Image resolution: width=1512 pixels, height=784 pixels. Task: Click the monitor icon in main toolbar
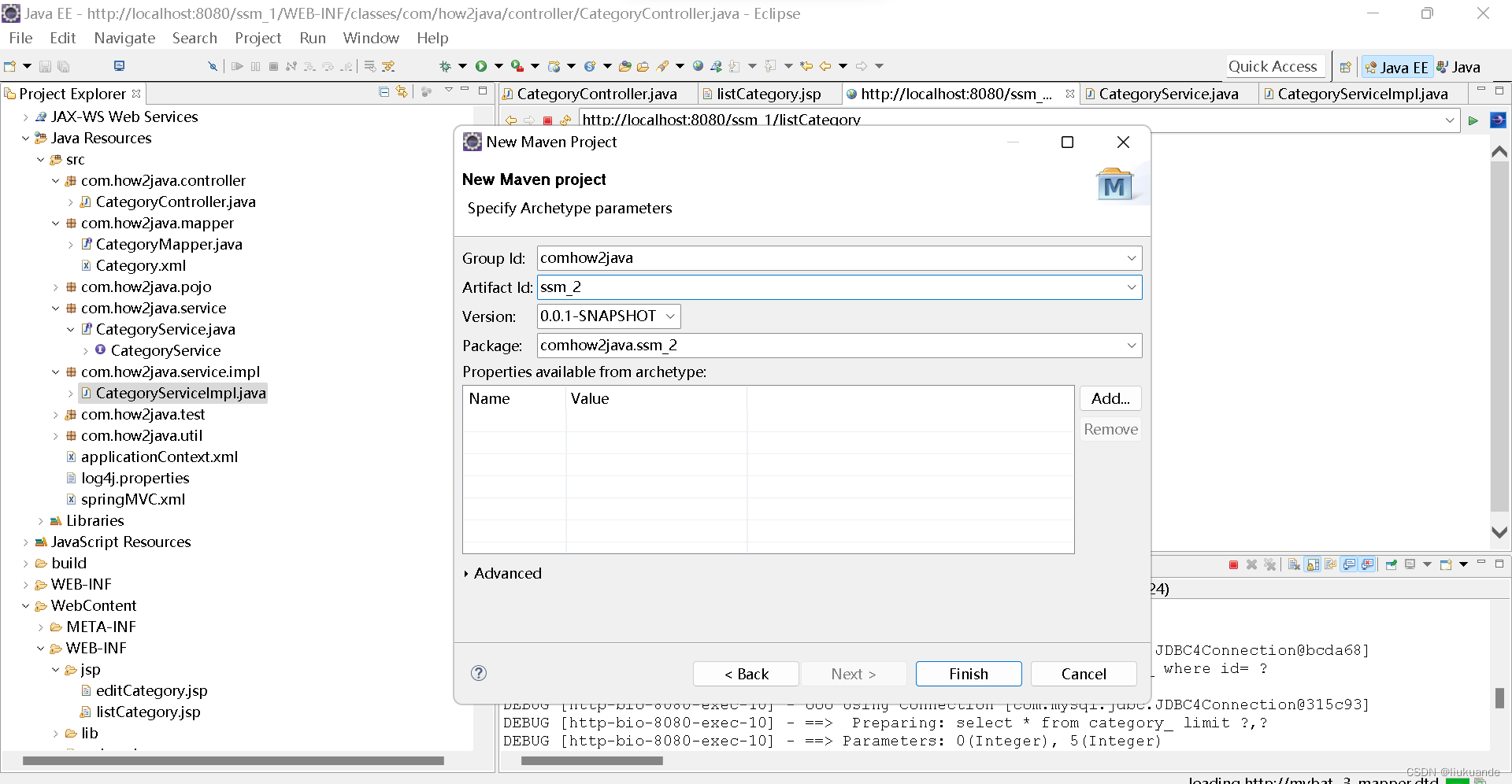119,66
